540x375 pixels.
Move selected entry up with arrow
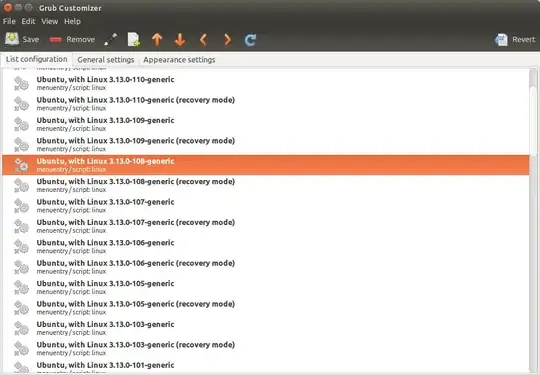coord(157,40)
